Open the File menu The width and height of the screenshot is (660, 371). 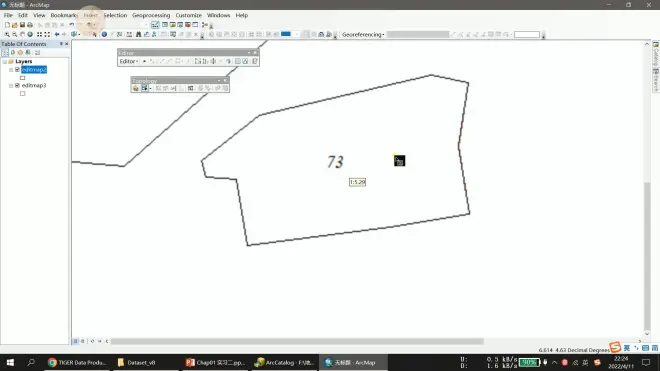point(8,15)
